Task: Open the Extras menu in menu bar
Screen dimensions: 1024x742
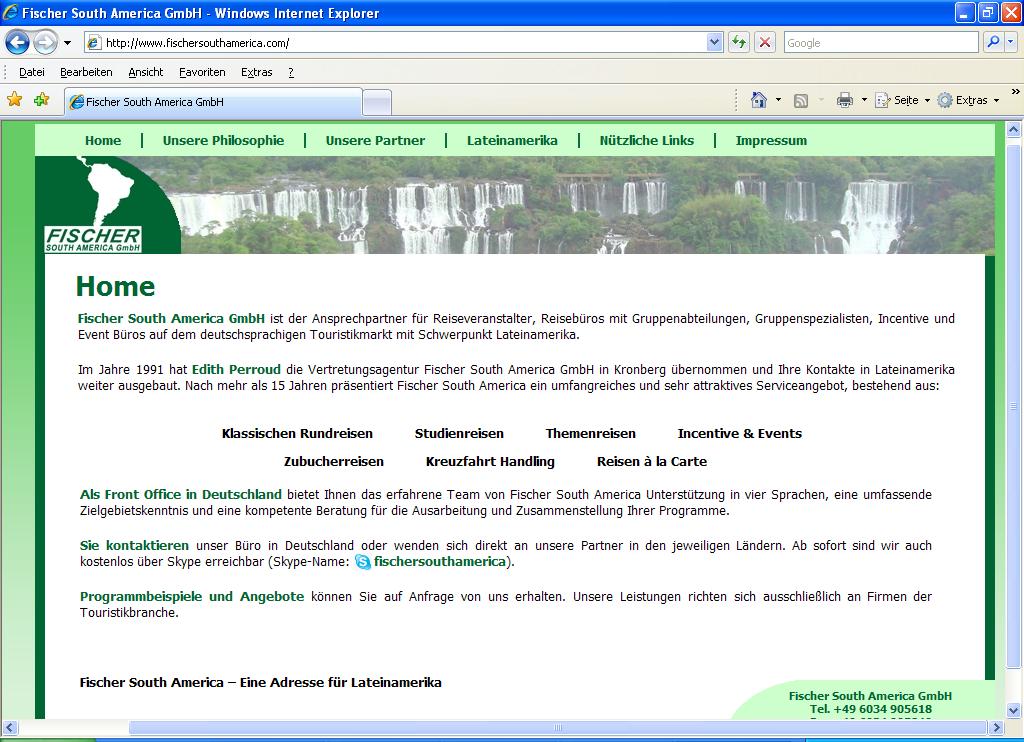Action: (x=257, y=73)
